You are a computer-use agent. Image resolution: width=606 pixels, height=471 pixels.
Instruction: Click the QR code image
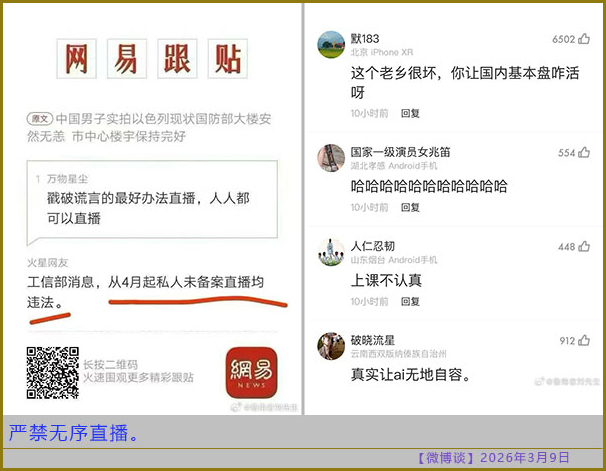click(52, 373)
